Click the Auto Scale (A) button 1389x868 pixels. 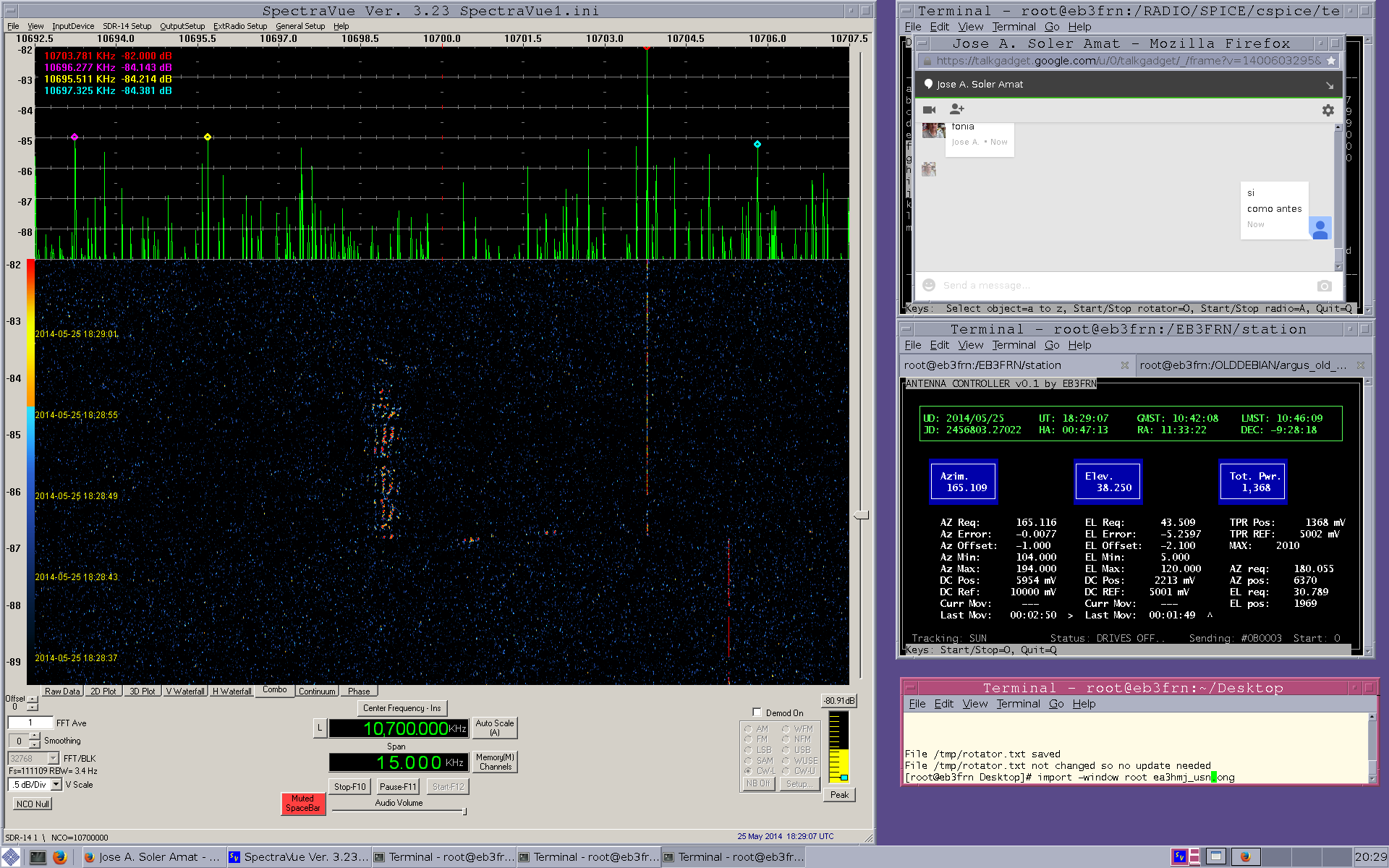coord(494,728)
